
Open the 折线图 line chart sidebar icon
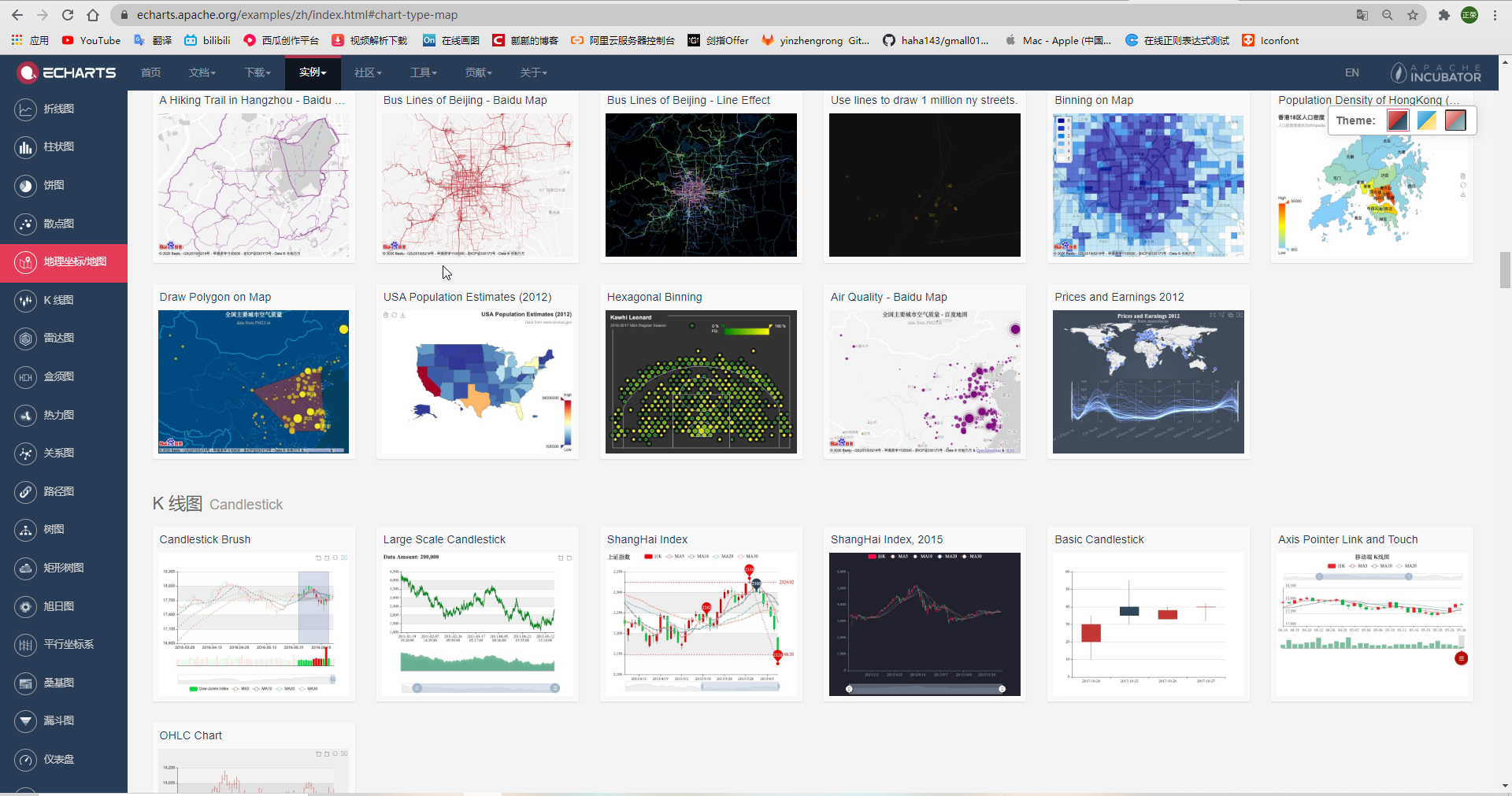point(26,109)
